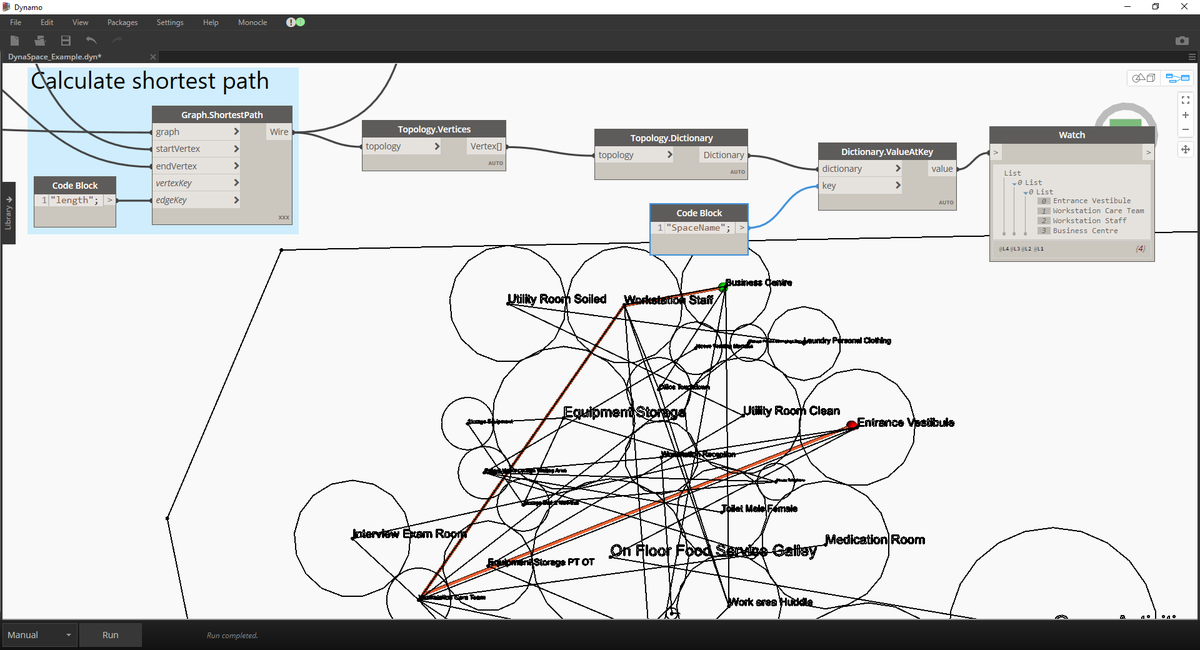Click Dictionary.ValueAtKey dictionary port chevron
Image resolution: width=1200 pixels, height=650 pixels.
pyautogui.click(x=897, y=169)
